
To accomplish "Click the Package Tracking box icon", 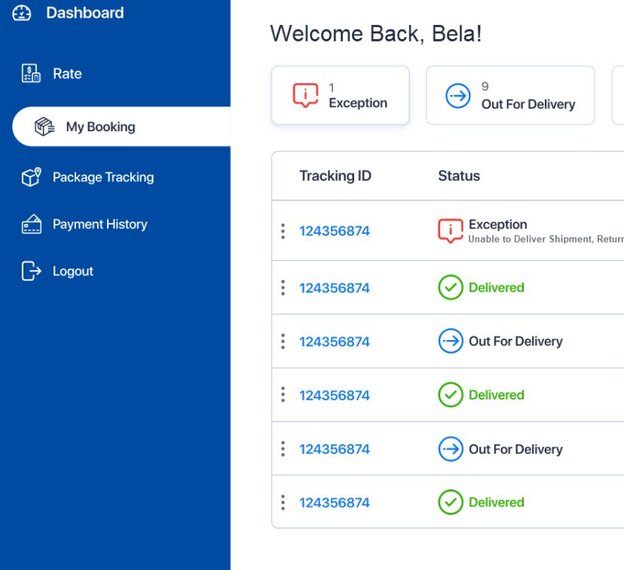I will (x=31, y=177).
